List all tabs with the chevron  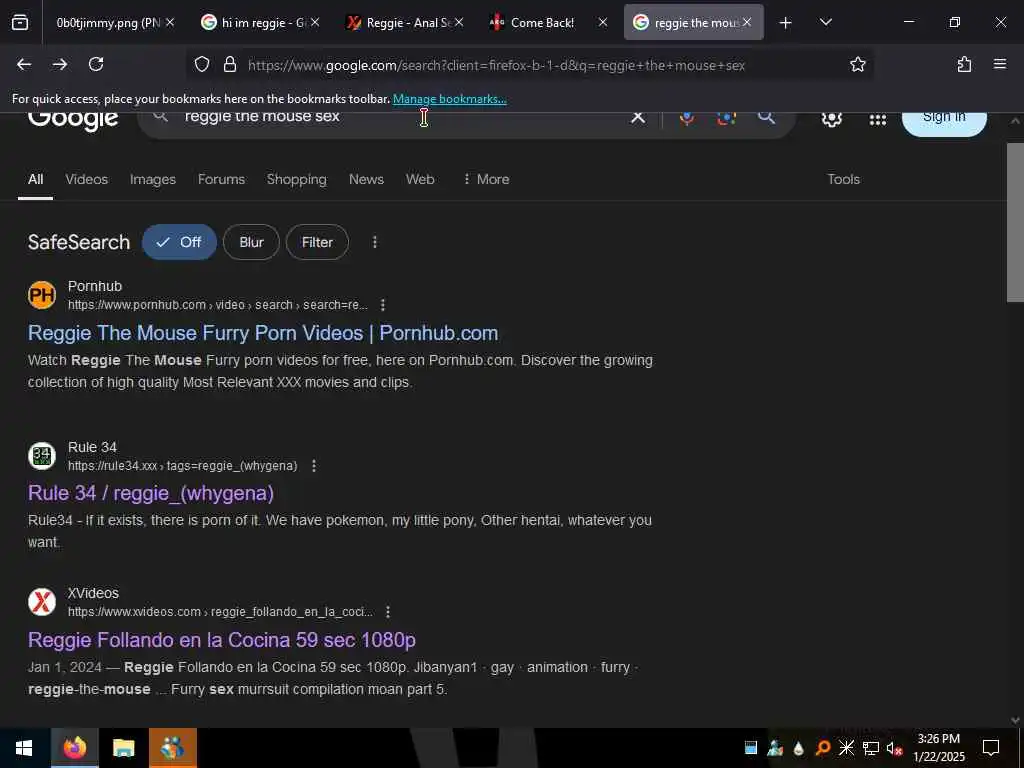click(x=825, y=22)
